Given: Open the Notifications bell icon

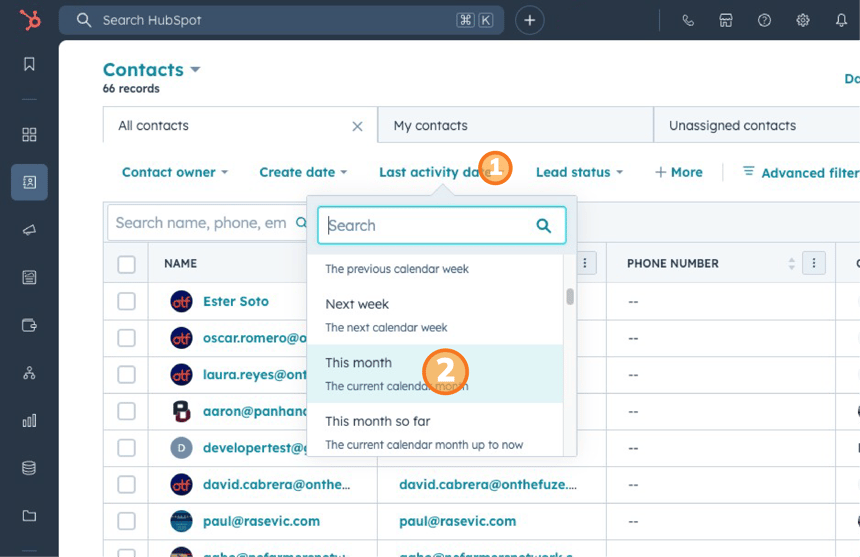Looking at the screenshot, I should coord(841,21).
